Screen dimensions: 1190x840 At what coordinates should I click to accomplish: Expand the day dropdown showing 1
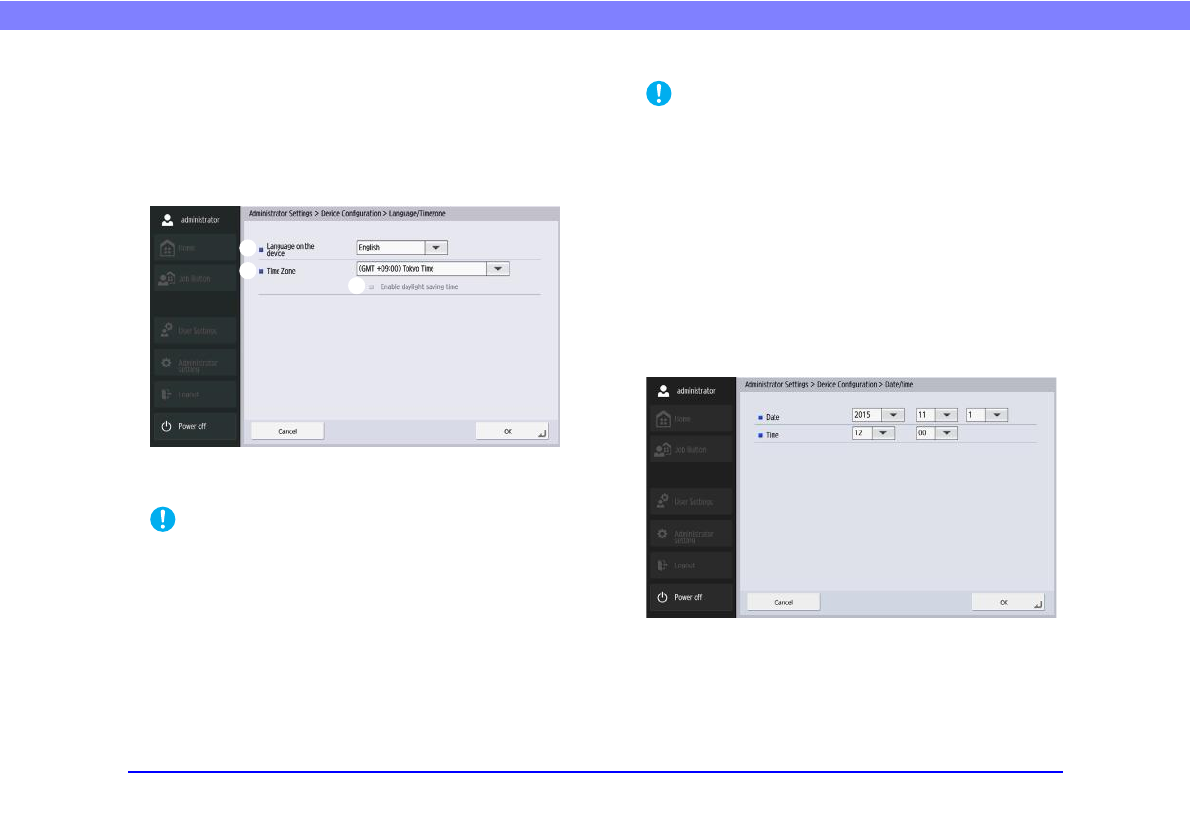click(995, 415)
